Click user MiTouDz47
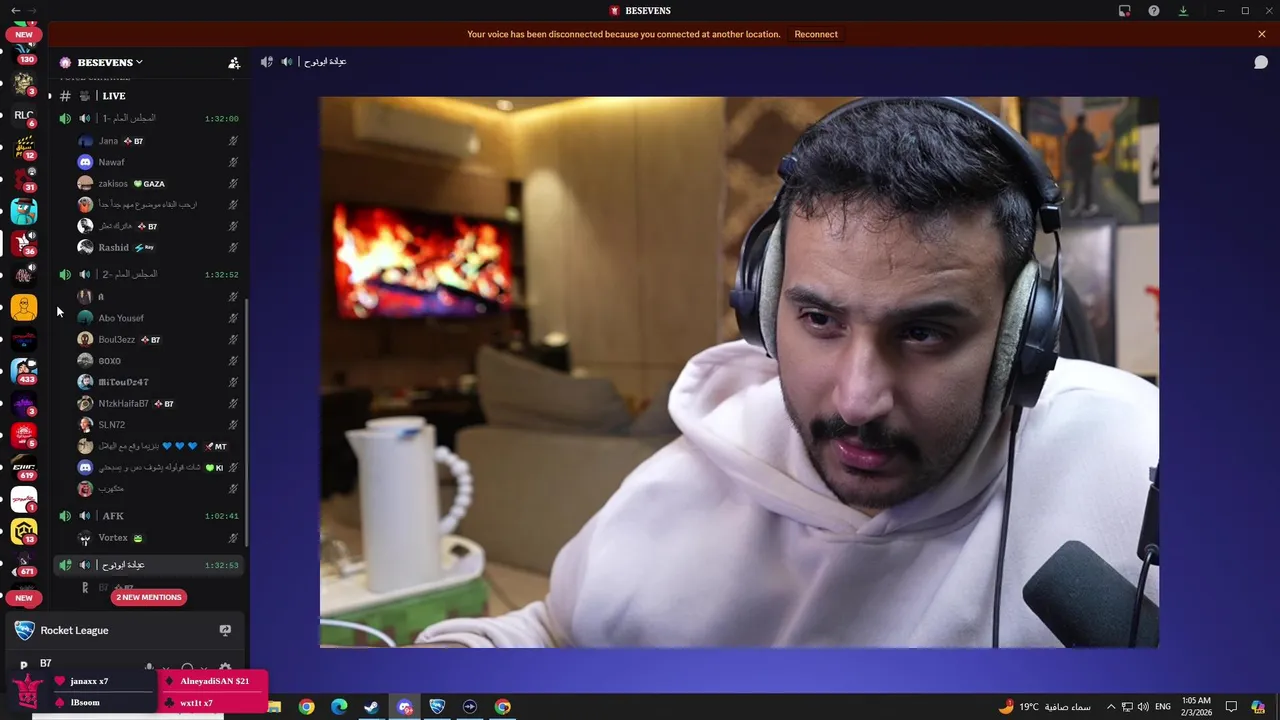This screenshot has width=1280, height=720. [158, 382]
